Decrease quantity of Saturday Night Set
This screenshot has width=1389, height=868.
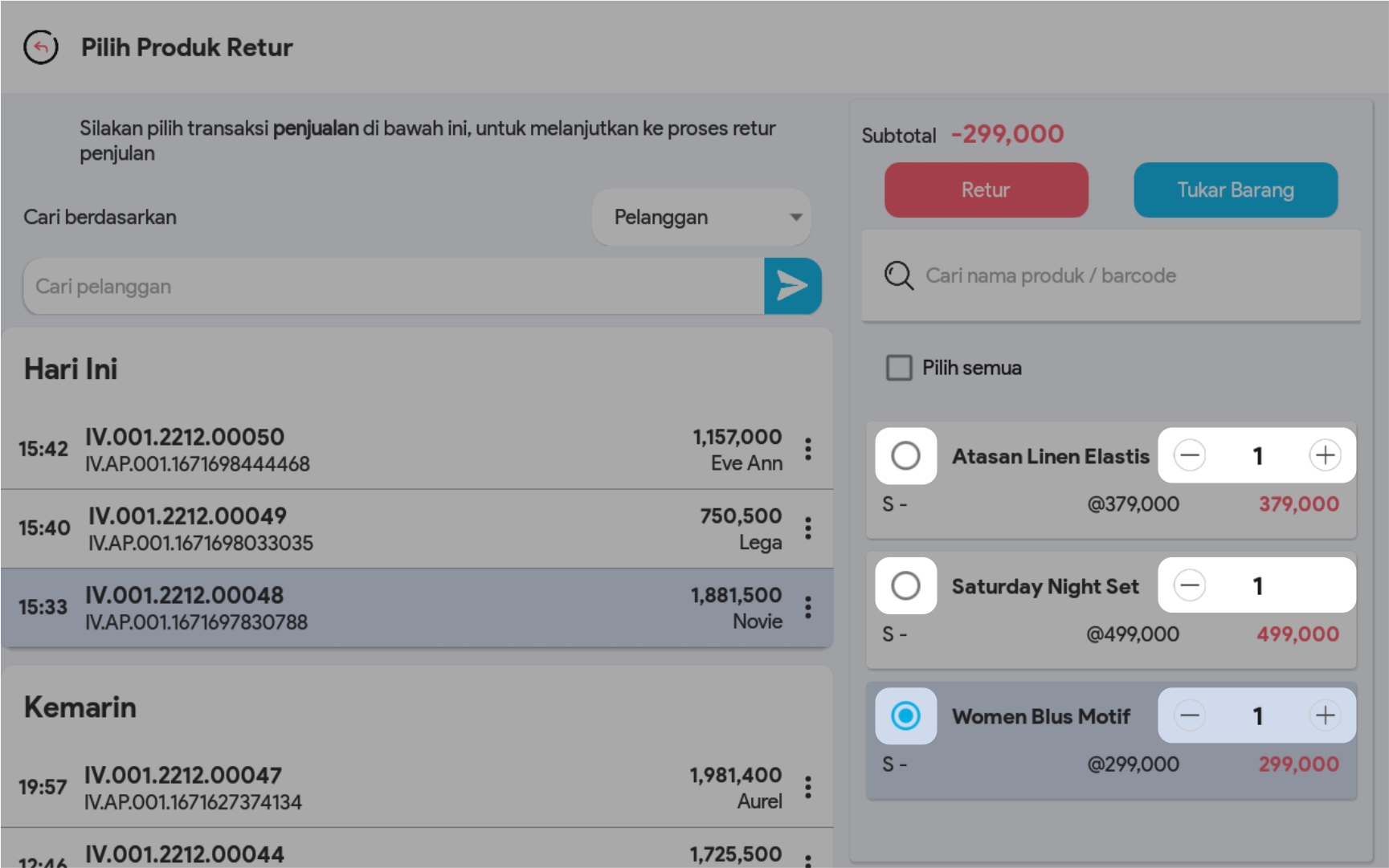[x=1189, y=585]
